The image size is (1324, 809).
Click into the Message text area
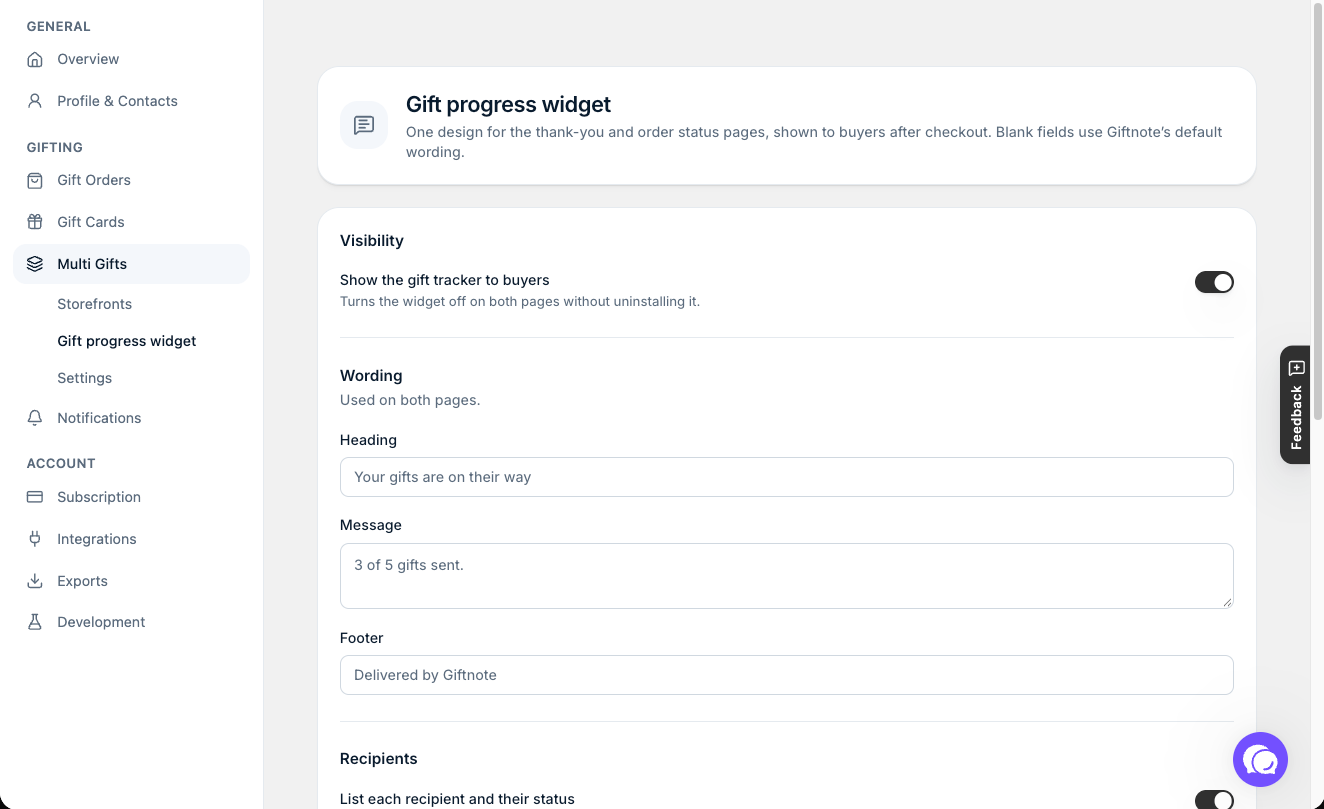(x=786, y=576)
